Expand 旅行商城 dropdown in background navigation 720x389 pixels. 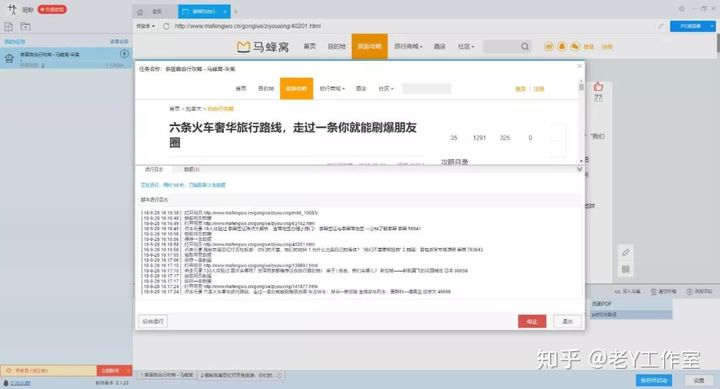click(408, 46)
